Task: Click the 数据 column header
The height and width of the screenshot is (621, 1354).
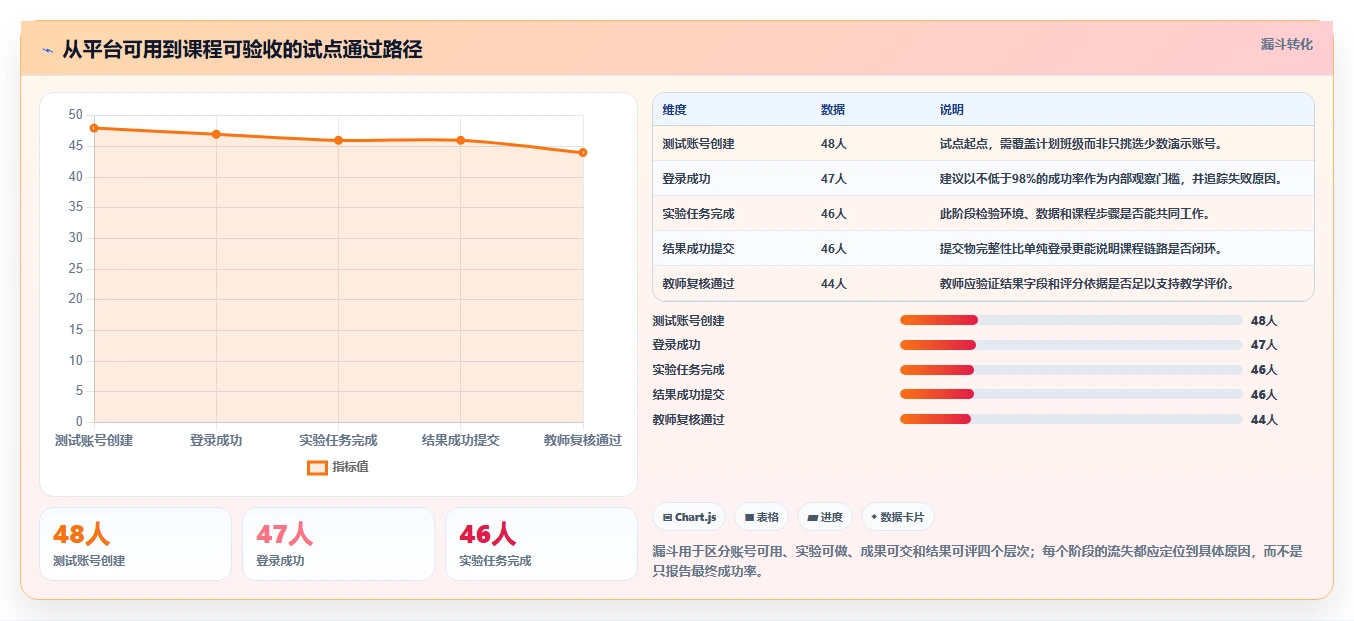Action: [833, 110]
